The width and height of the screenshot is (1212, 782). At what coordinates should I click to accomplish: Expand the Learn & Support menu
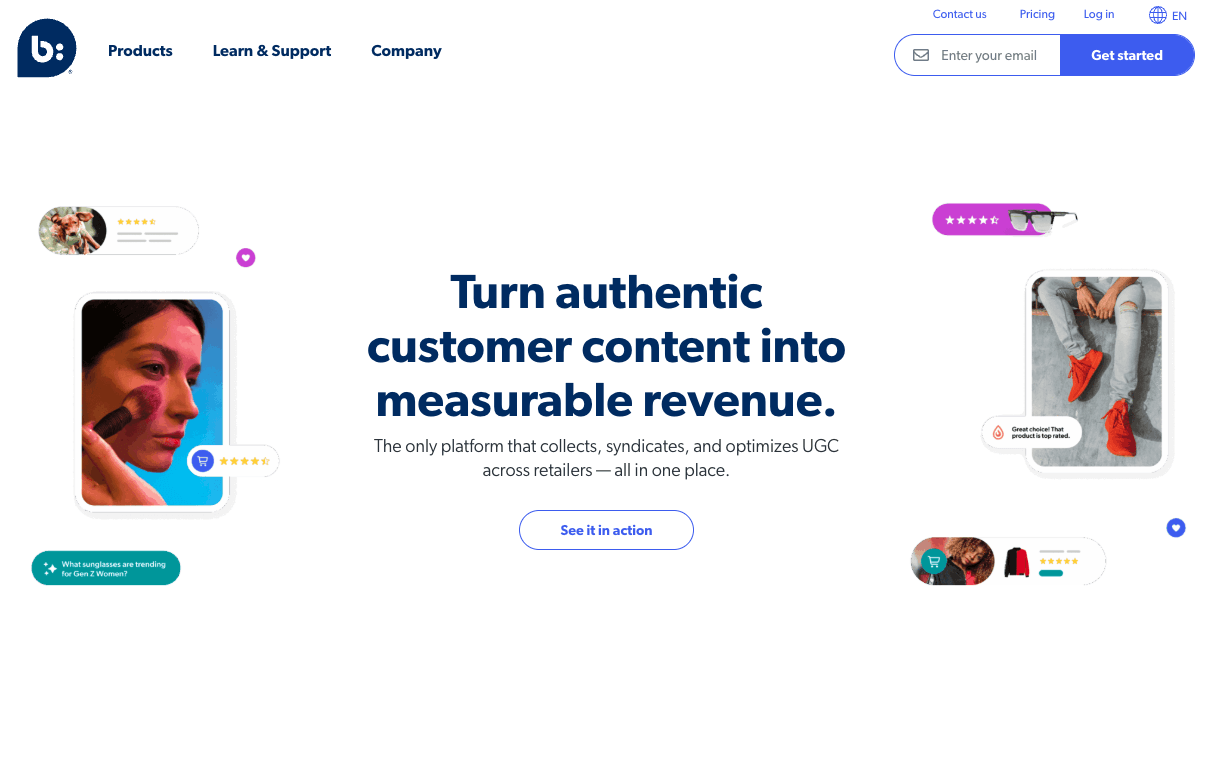pyautogui.click(x=272, y=51)
